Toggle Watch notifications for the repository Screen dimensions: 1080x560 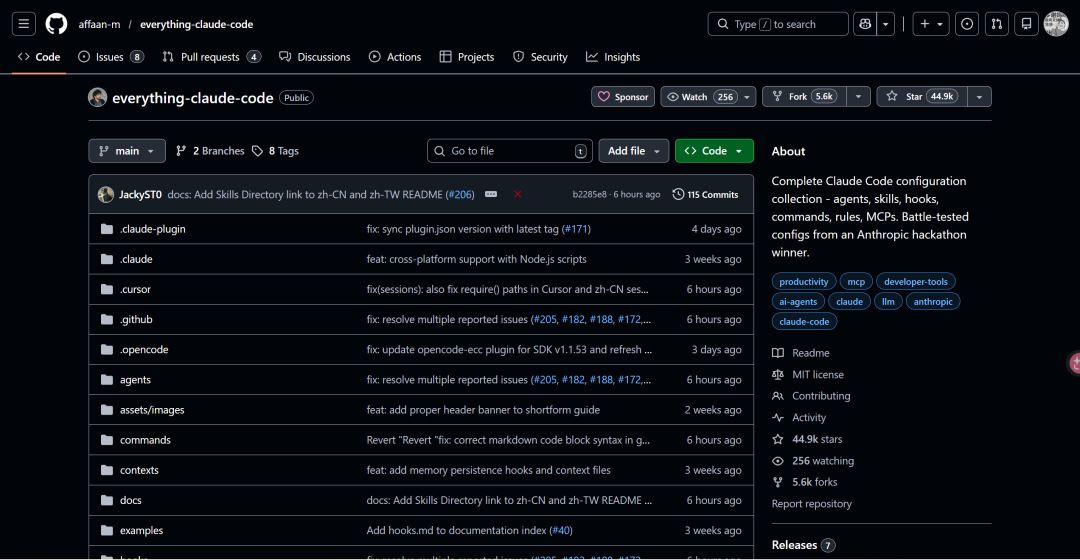coord(701,97)
